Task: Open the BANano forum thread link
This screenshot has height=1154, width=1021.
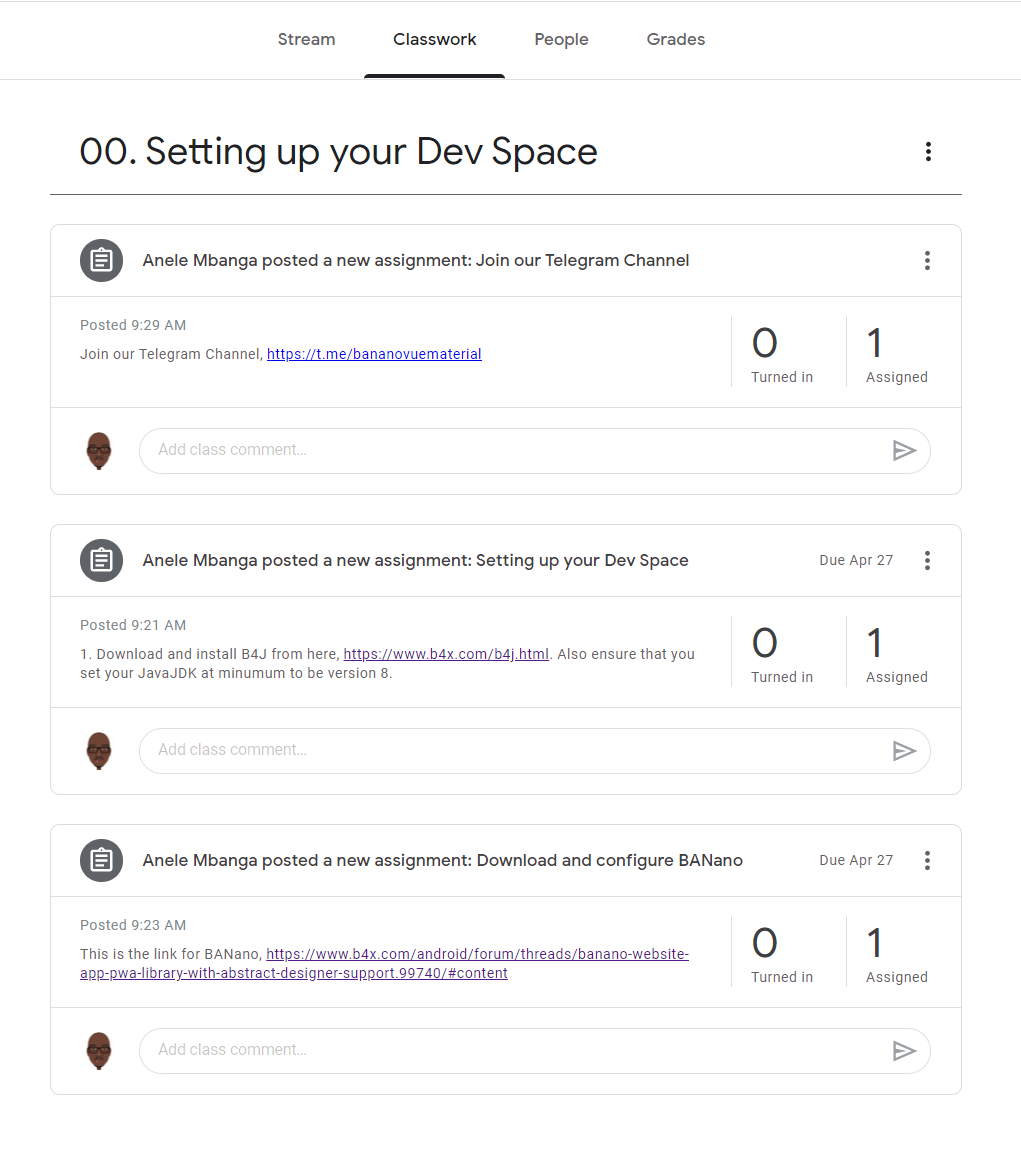Action: (x=477, y=954)
